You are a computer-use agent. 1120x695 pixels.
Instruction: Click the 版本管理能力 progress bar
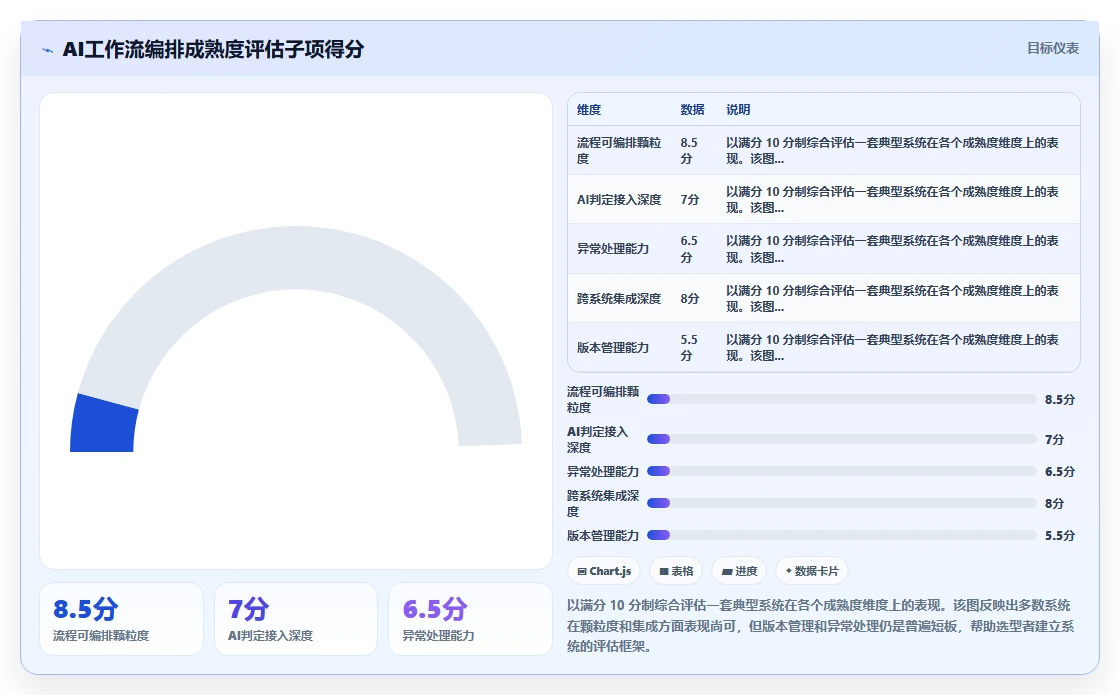pos(841,535)
